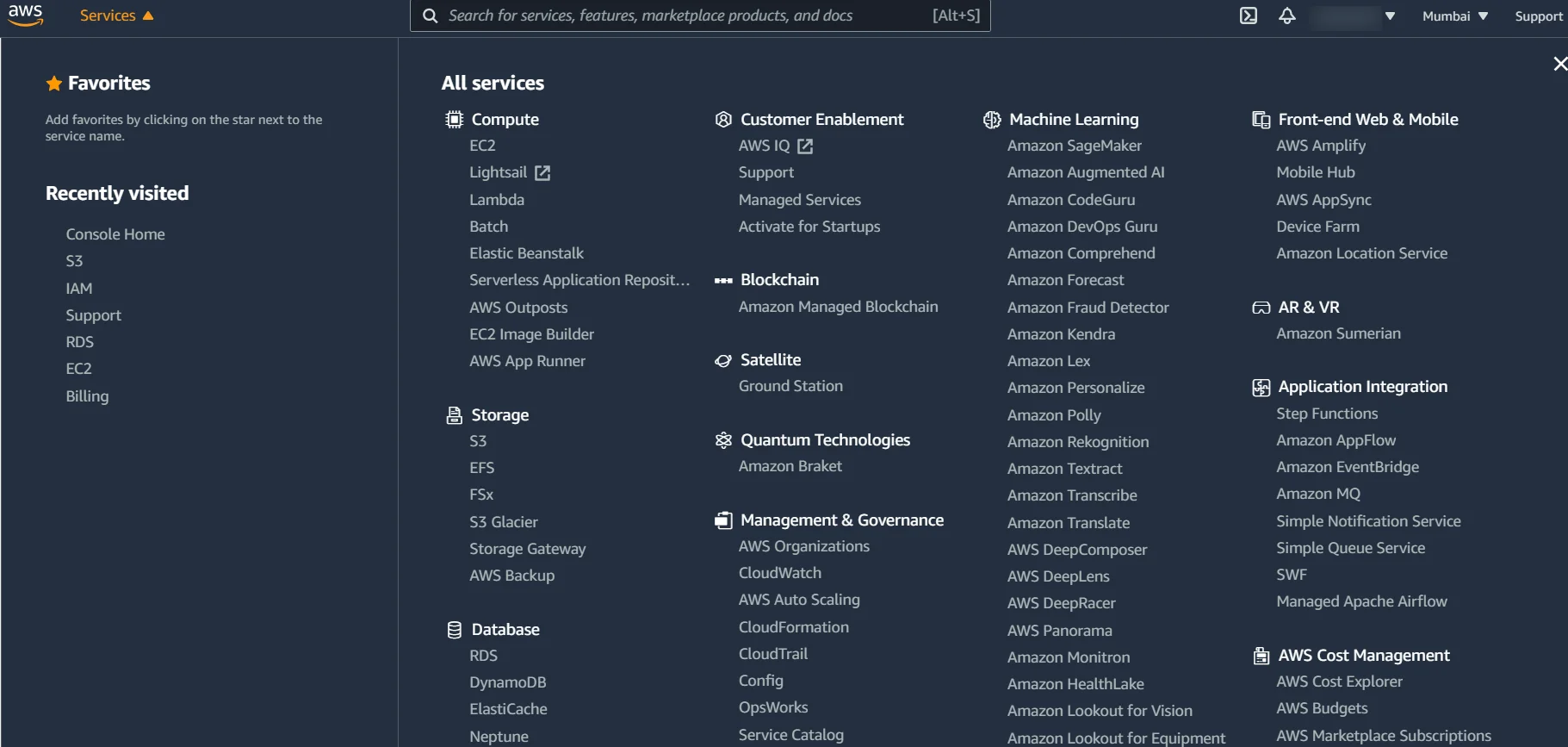Click the Satellite category icon

tap(723, 360)
